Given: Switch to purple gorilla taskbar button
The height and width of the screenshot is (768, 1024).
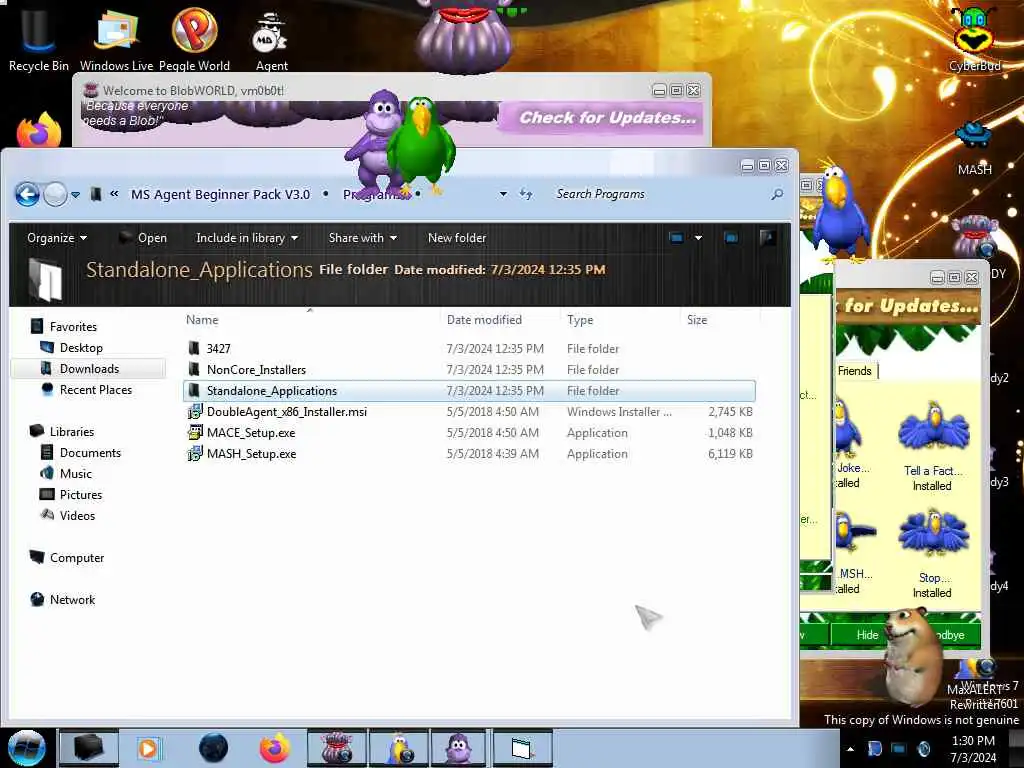Looking at the screenshot, I should pos(460,748).
